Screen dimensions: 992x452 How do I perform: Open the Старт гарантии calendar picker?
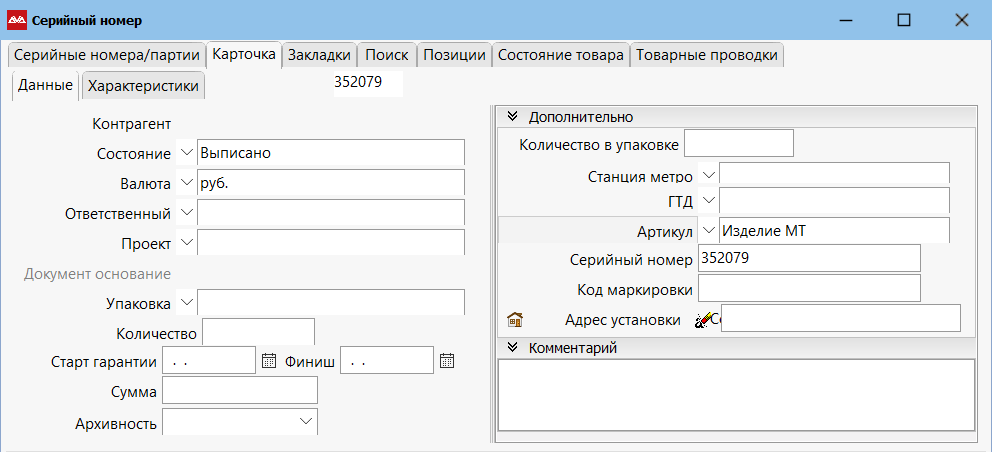coord(268,361)
